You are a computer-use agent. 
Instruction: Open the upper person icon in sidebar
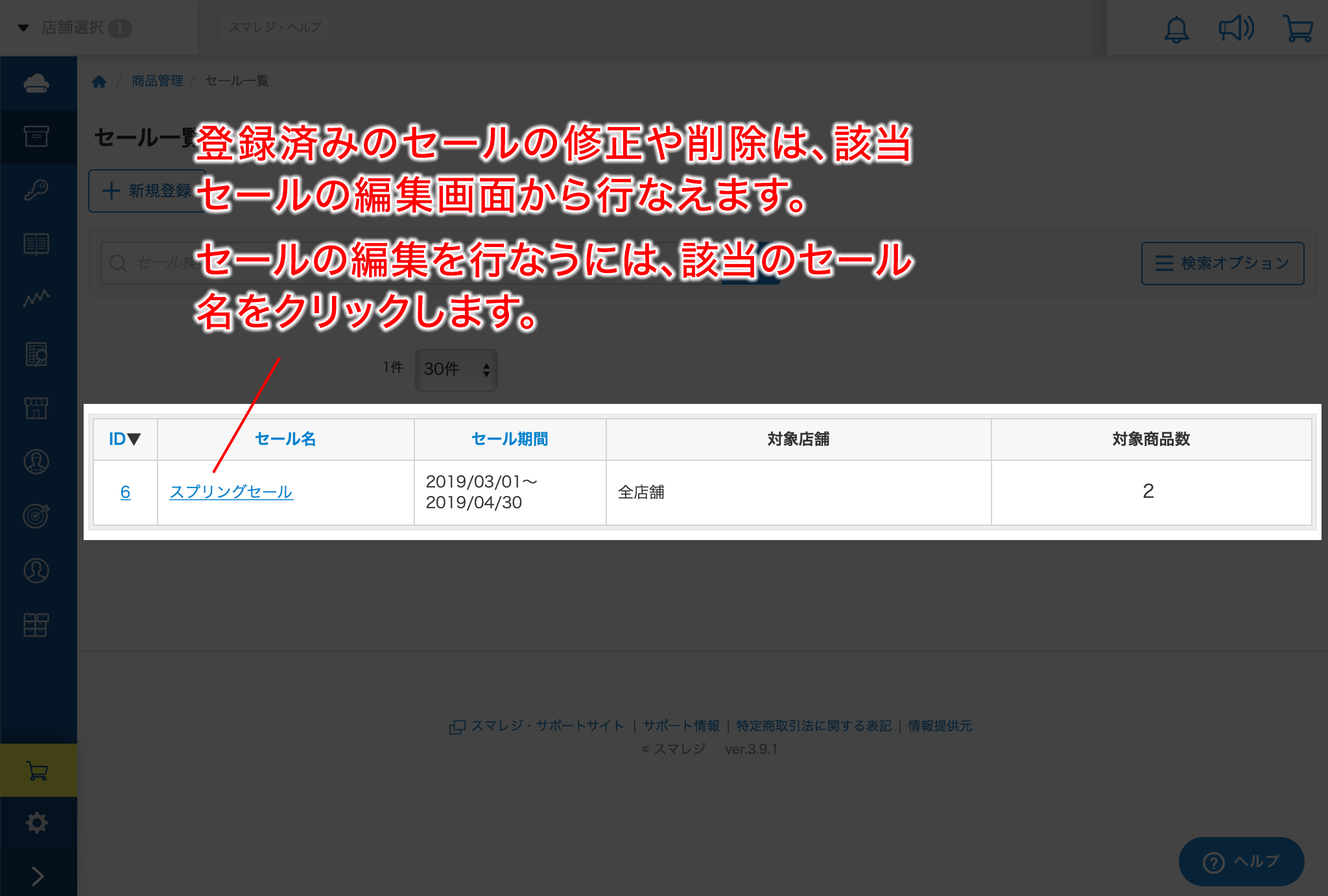36,462
